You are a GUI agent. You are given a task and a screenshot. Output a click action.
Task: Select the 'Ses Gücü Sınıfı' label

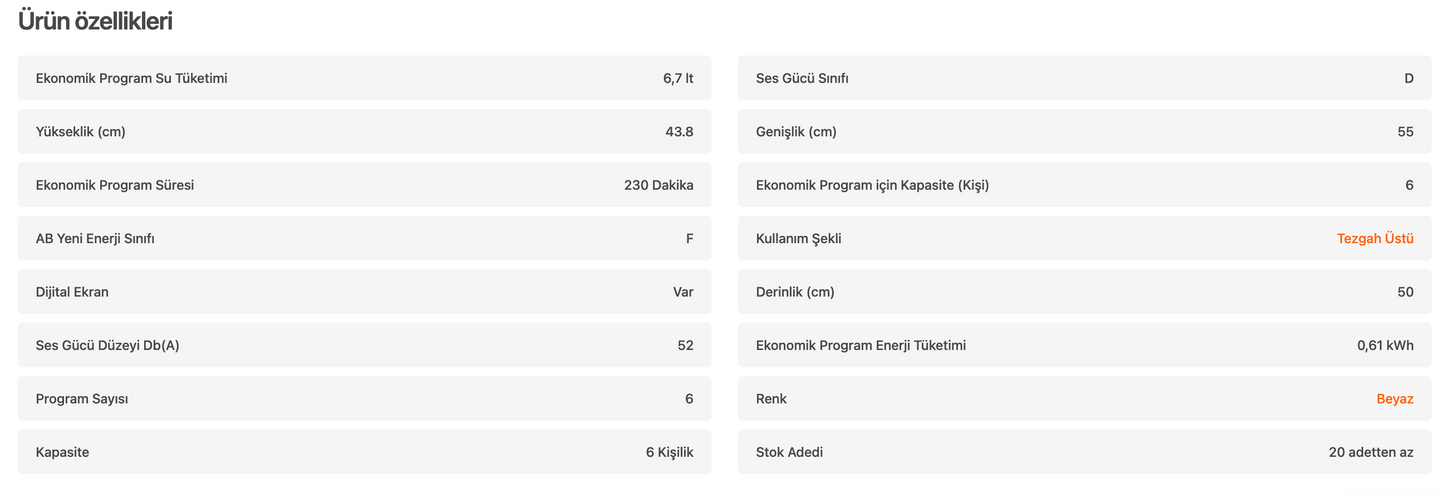pyautogui.click(x=802, y=78)
